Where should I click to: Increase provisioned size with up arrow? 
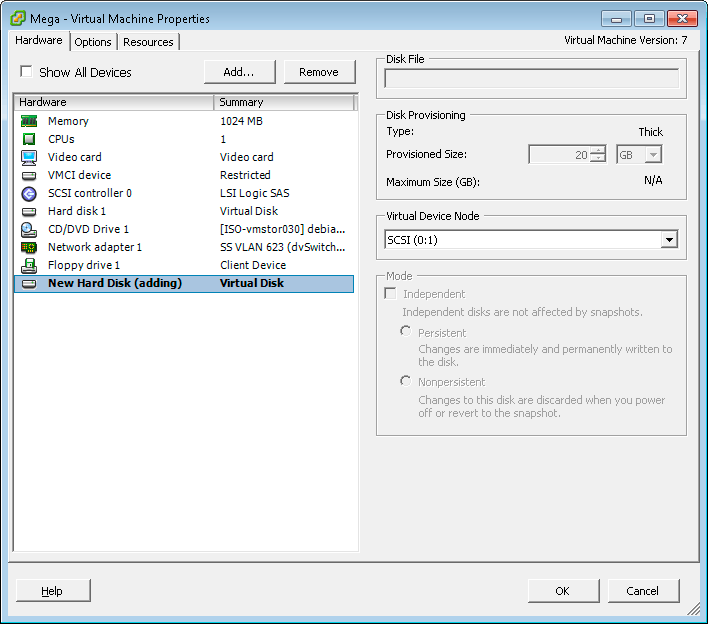click(598, 151)
